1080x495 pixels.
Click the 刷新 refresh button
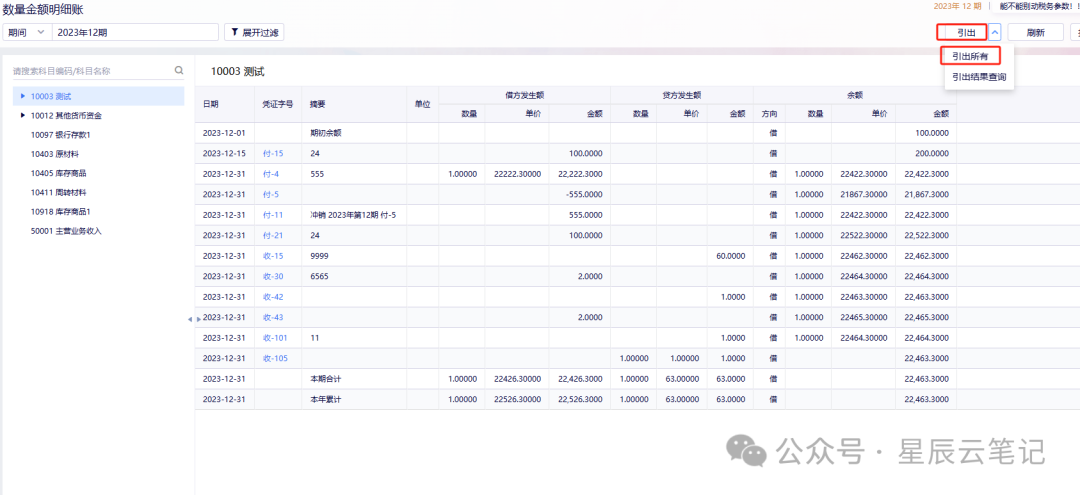click(1035, 32)
